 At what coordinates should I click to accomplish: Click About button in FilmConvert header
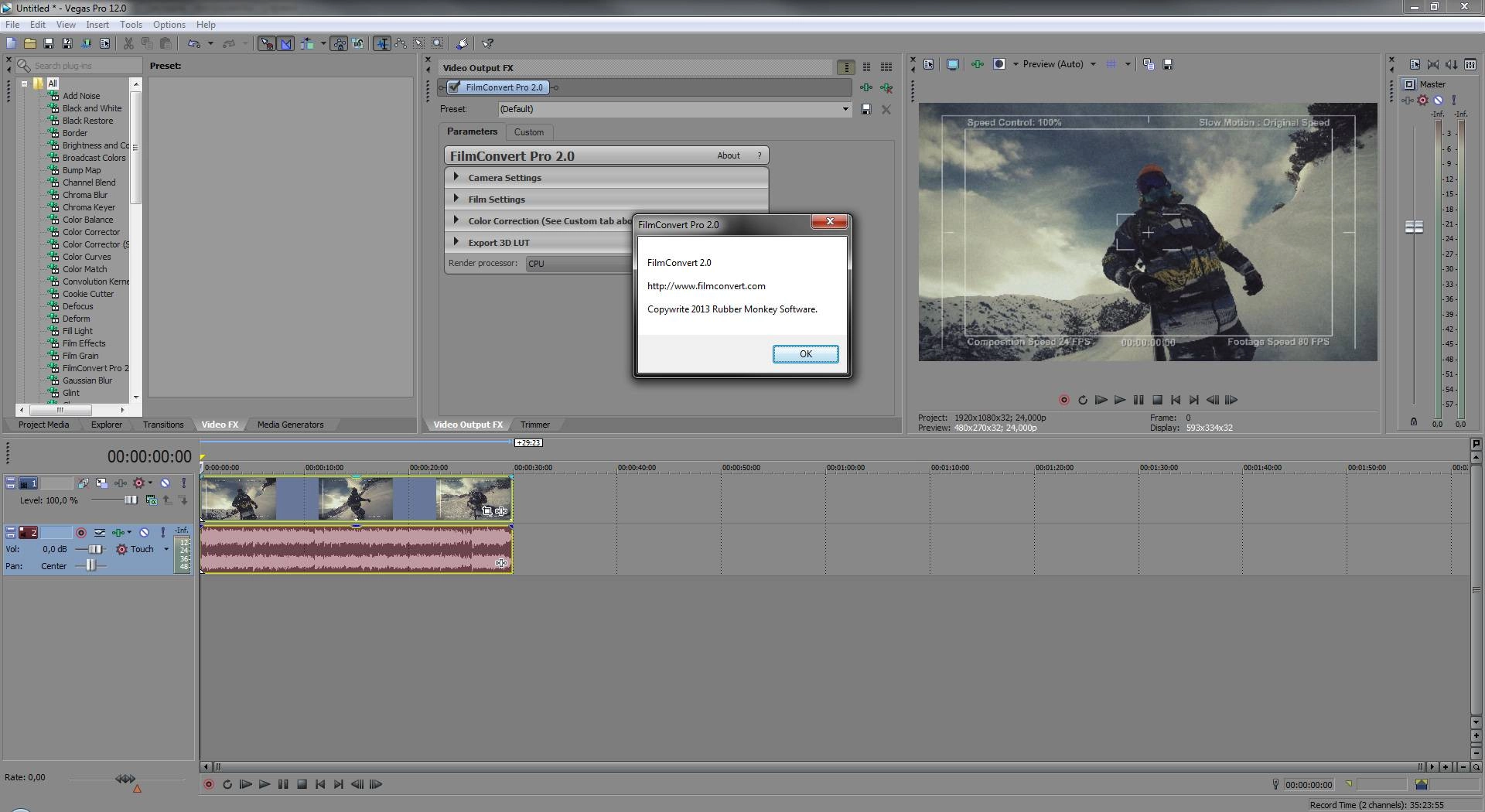[729, 155]
